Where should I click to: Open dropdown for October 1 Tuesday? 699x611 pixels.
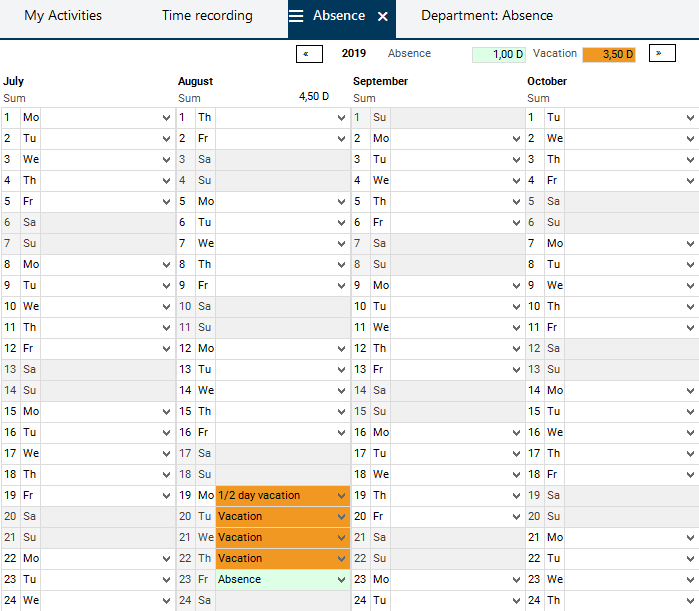click(690, 118)
